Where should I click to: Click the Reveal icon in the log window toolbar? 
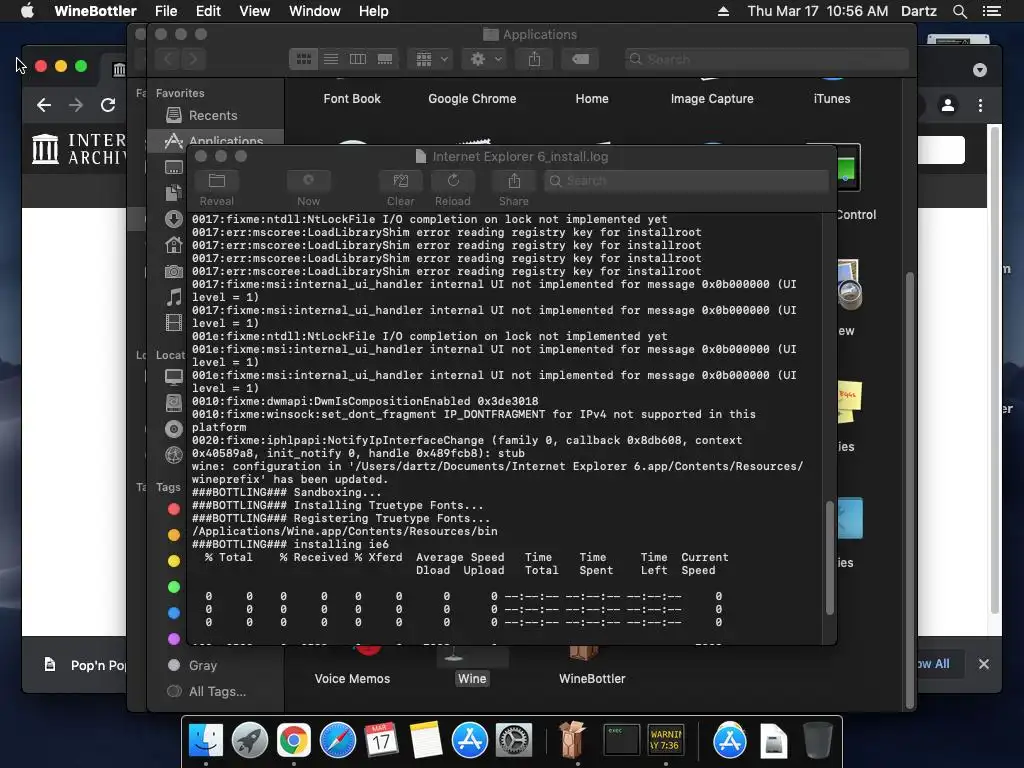(x=217, y=181)
